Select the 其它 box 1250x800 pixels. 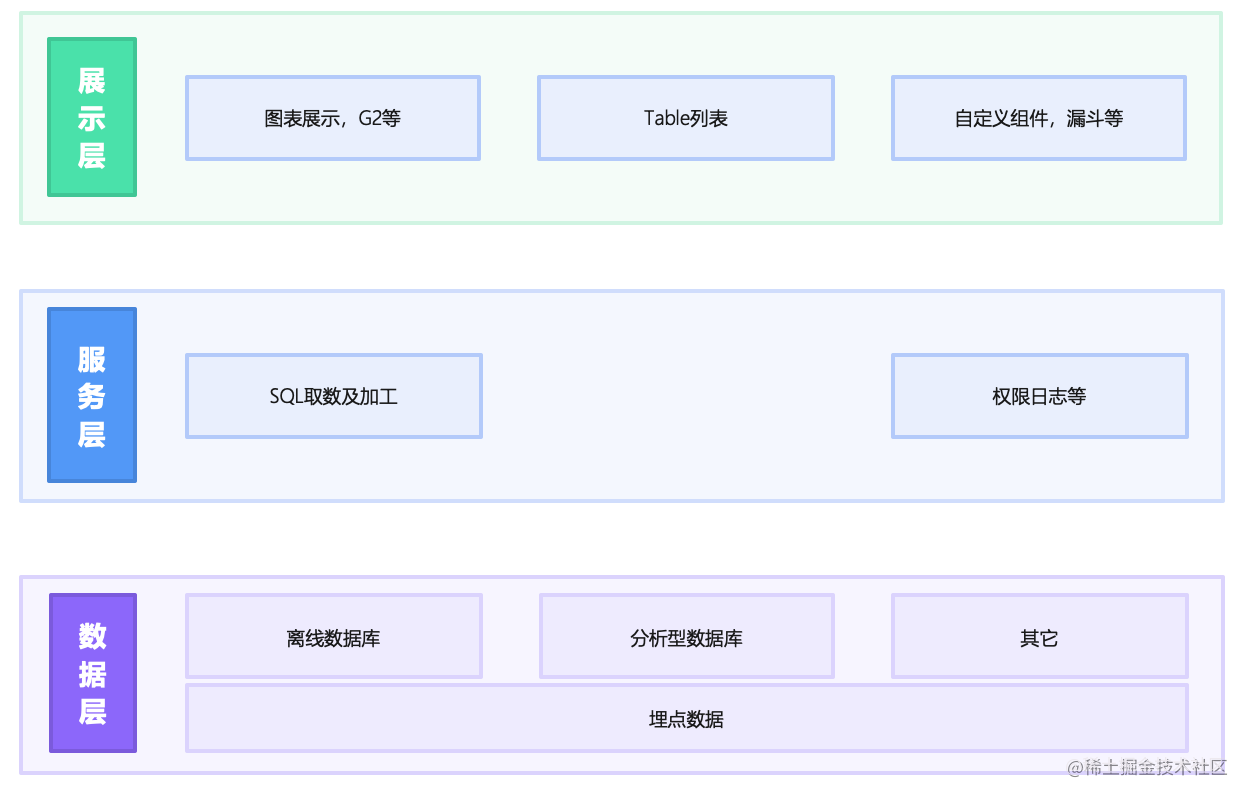point(1040,636)
